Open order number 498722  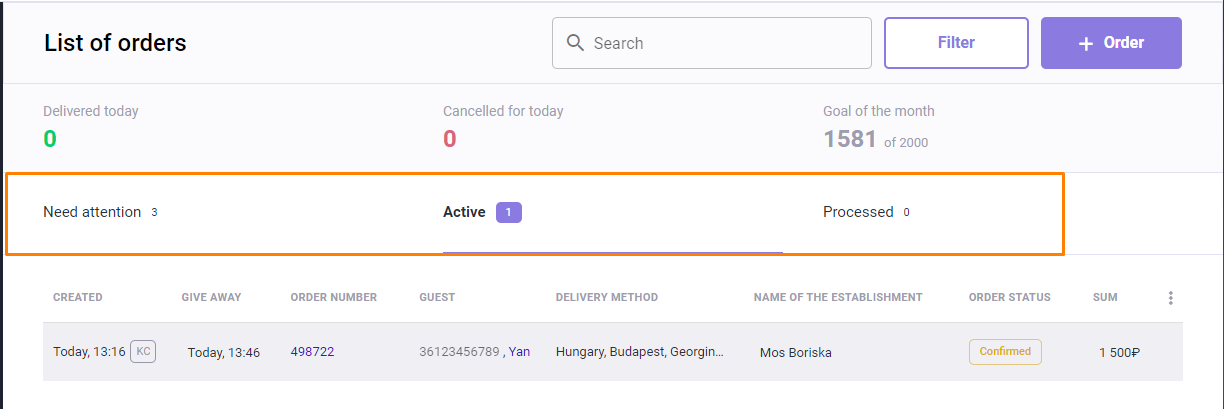[312, 352]
